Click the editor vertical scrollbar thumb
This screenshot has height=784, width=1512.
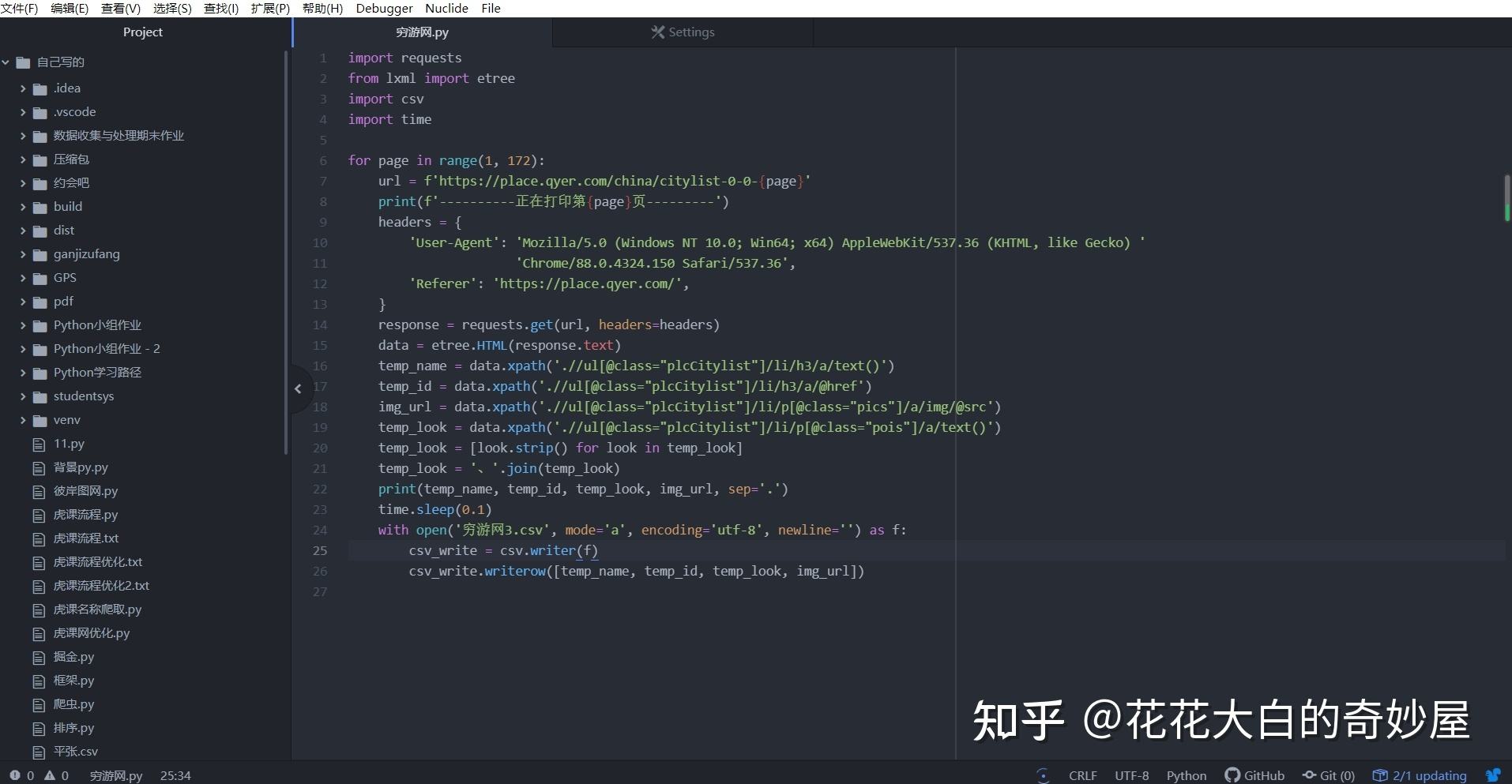(1506, 197)
